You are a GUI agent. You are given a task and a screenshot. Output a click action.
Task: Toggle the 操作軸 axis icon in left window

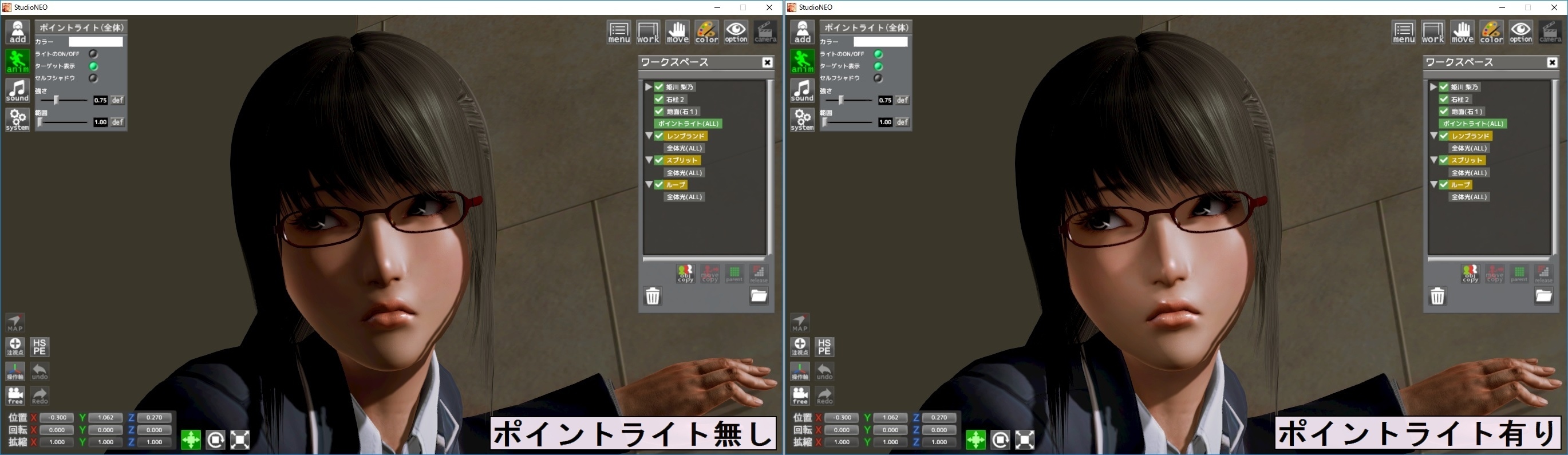(15, 371)
